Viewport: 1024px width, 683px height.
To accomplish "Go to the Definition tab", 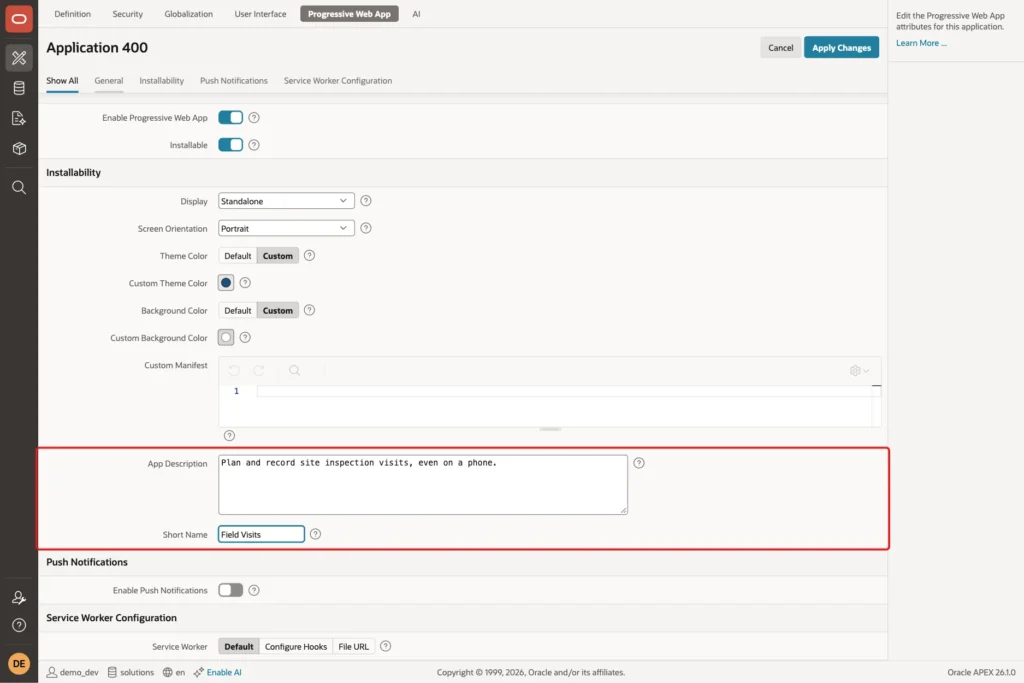I will (72, 14).
